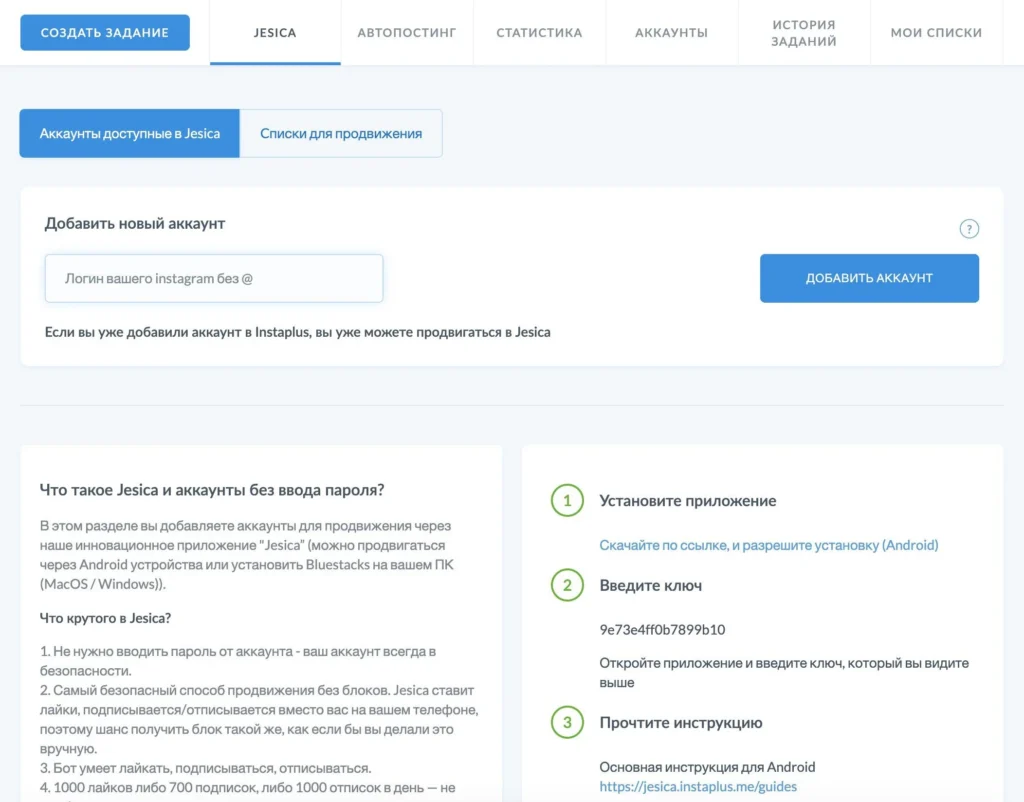The width and height of the screenshot is (1024, 802).
Task: Click the key value 9e73e4ff0b7899b10
Action: point(662,630)
